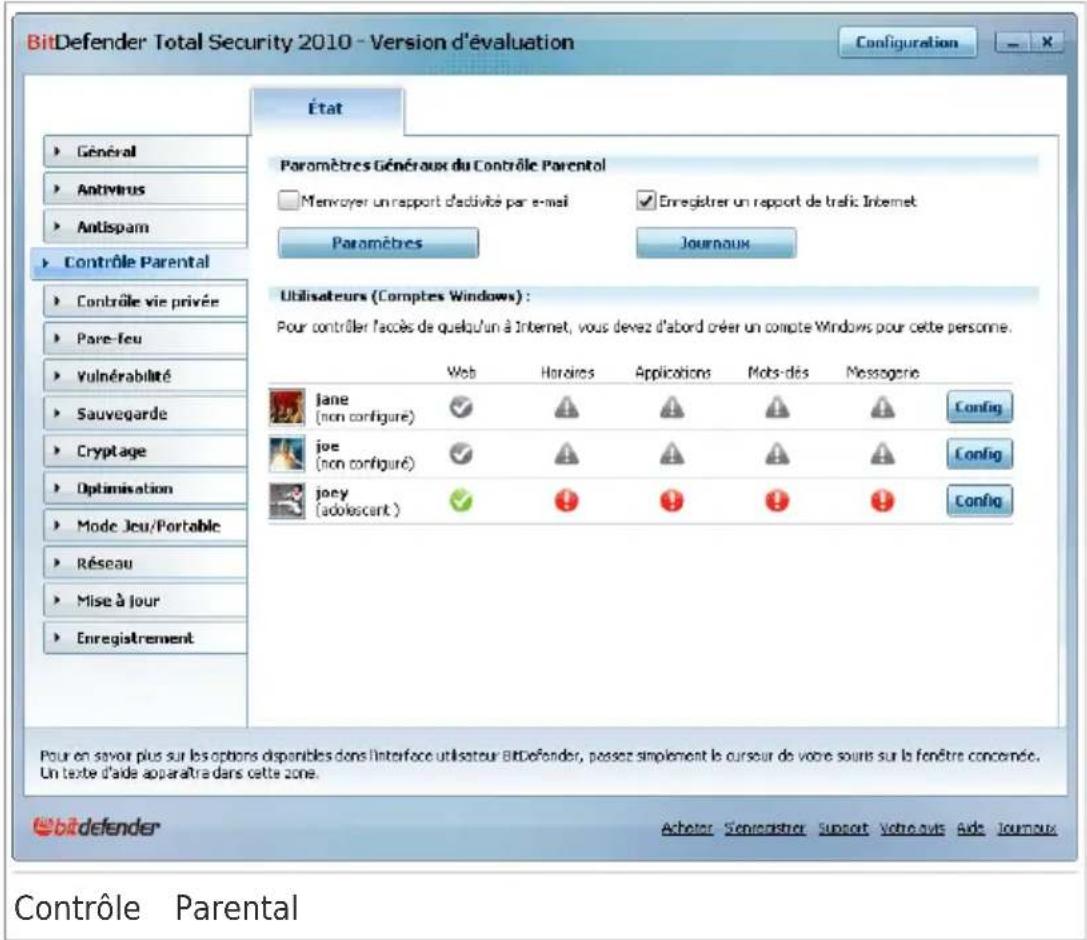Click the Journaux button under general settings

tap(715, 243)
